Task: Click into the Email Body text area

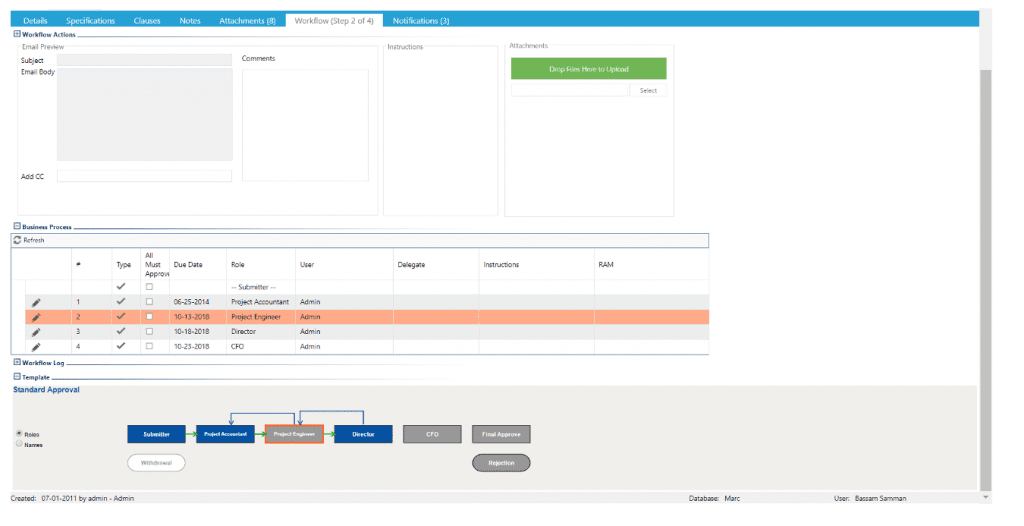Action: [144, 114]
